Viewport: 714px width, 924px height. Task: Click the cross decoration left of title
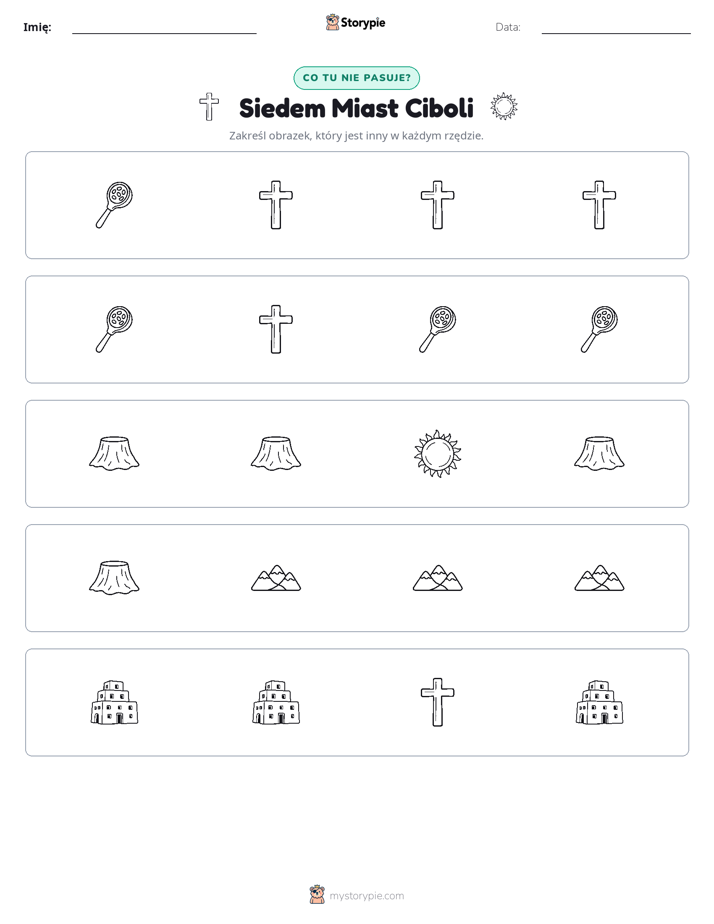tap(209, 107)
